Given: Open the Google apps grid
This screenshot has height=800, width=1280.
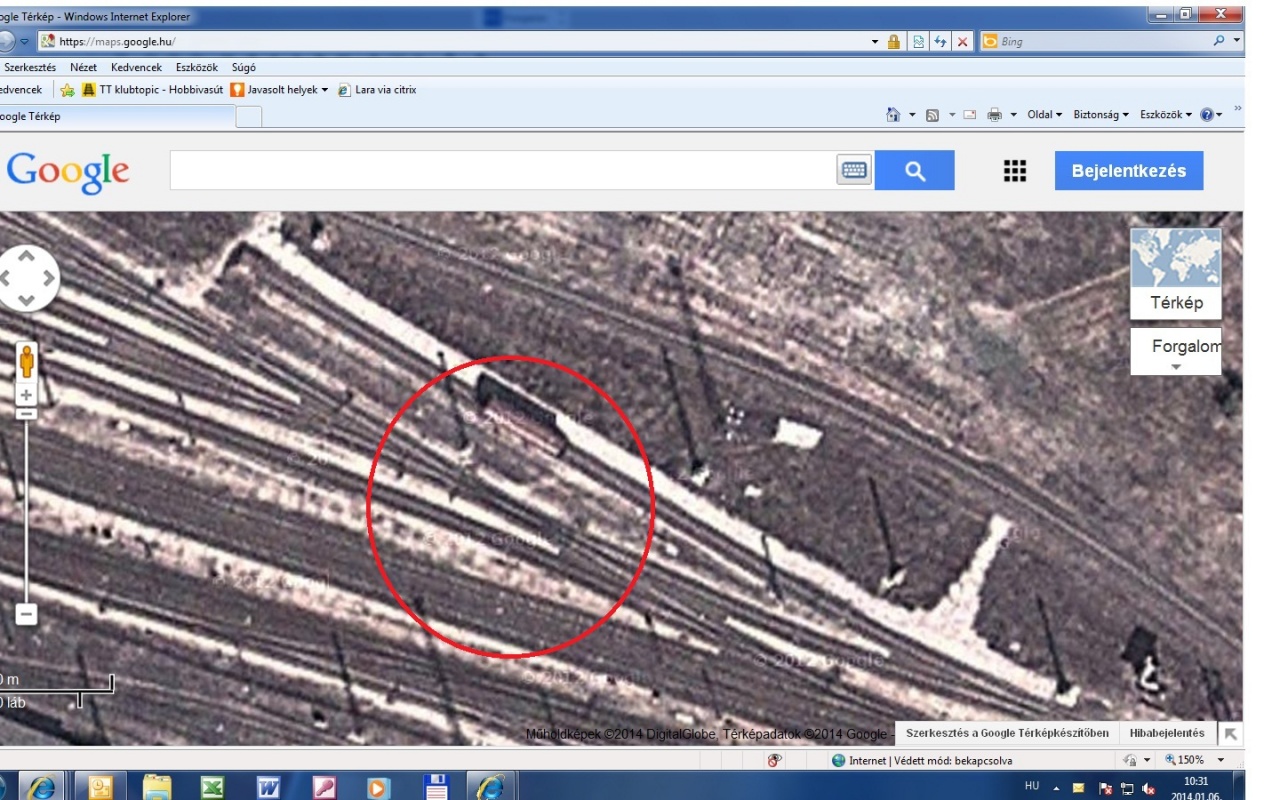Looking at the screenshot, I should pos(1015,171).
